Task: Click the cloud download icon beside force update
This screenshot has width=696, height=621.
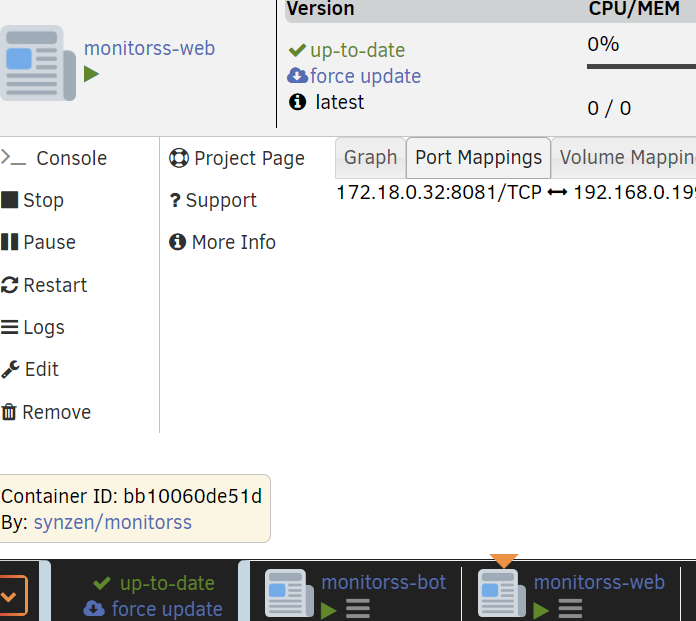Action: coord(297,75)
